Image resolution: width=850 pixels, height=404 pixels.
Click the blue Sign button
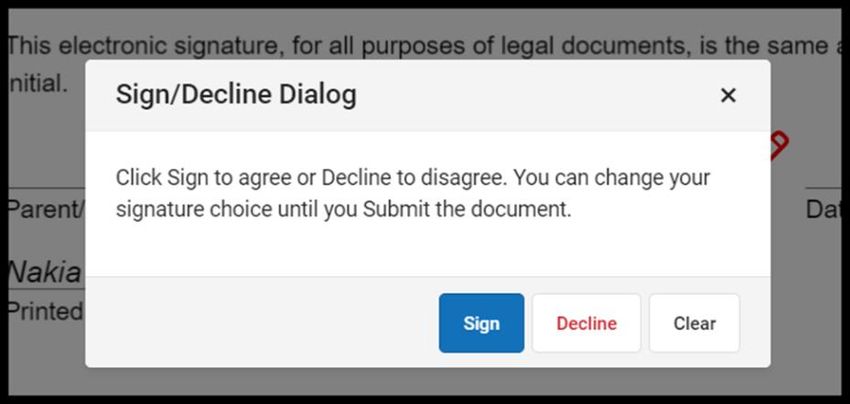[481, 323]
